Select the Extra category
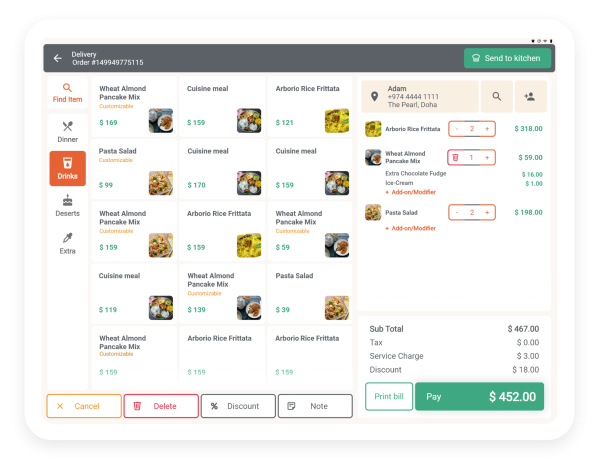Screen dimensions: 599x470 point(68,243)
